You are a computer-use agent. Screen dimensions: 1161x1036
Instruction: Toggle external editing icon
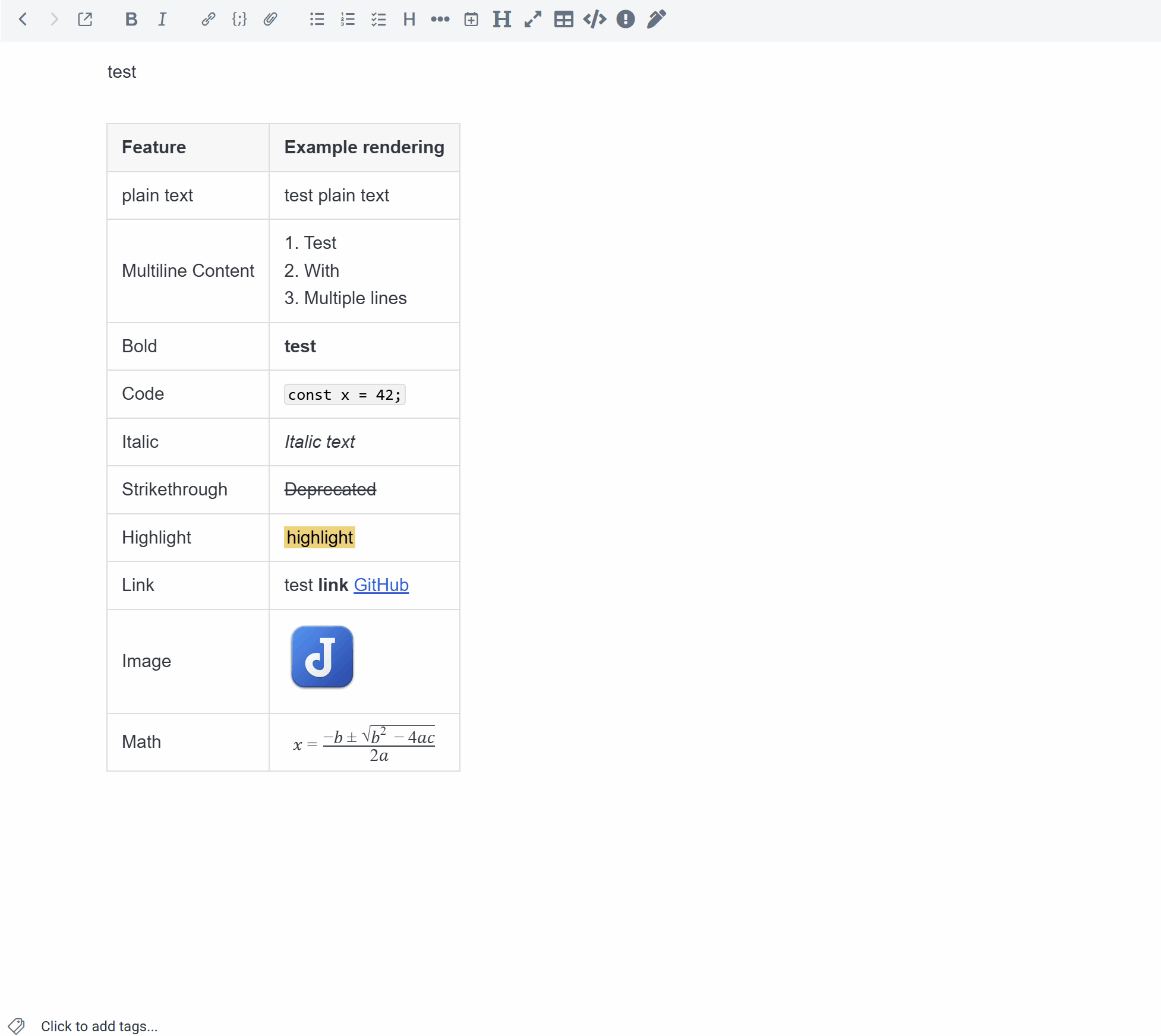[85, 20]
